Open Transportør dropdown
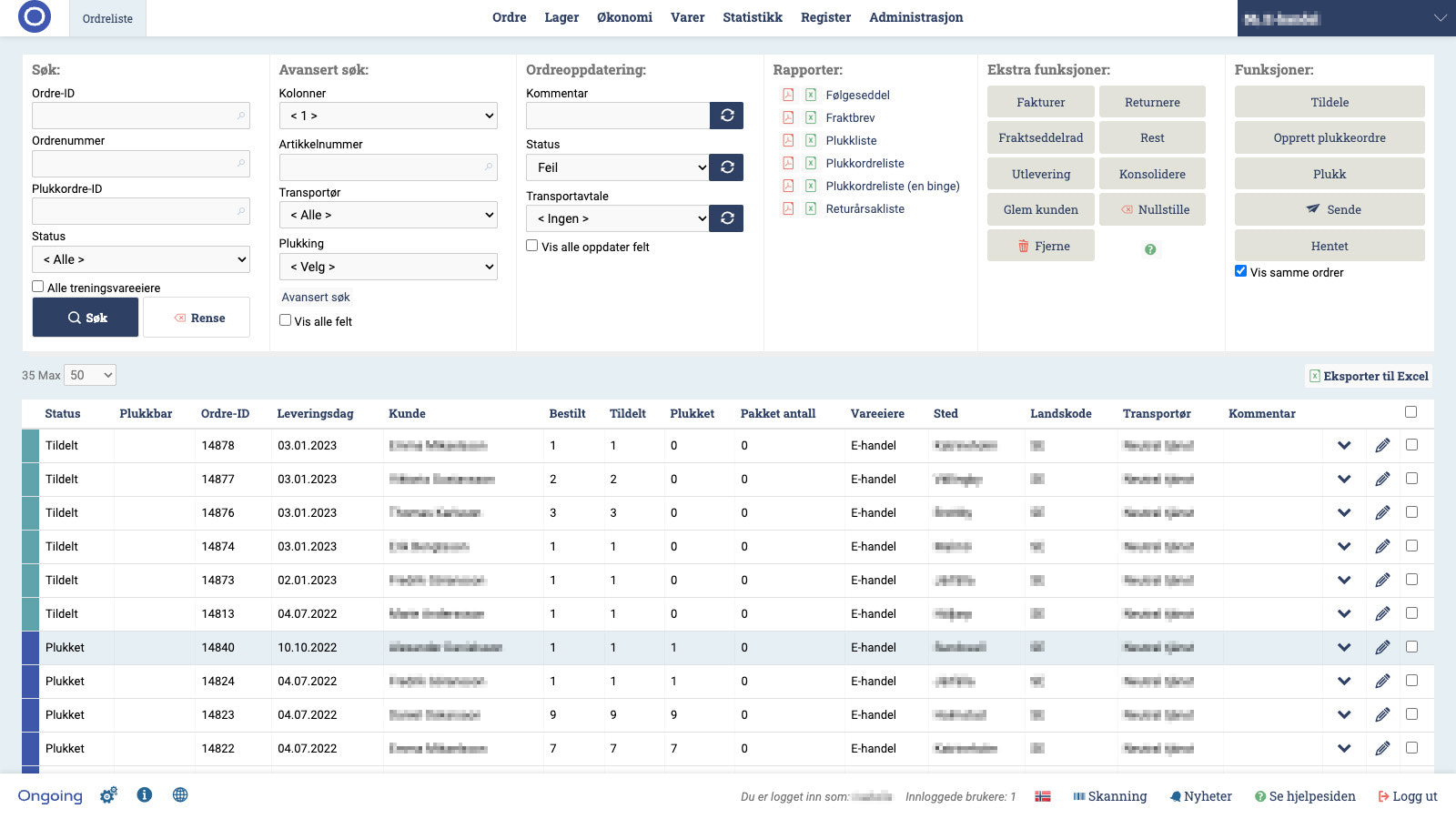This screenshot has width=1456, height=819. point(389,215)
